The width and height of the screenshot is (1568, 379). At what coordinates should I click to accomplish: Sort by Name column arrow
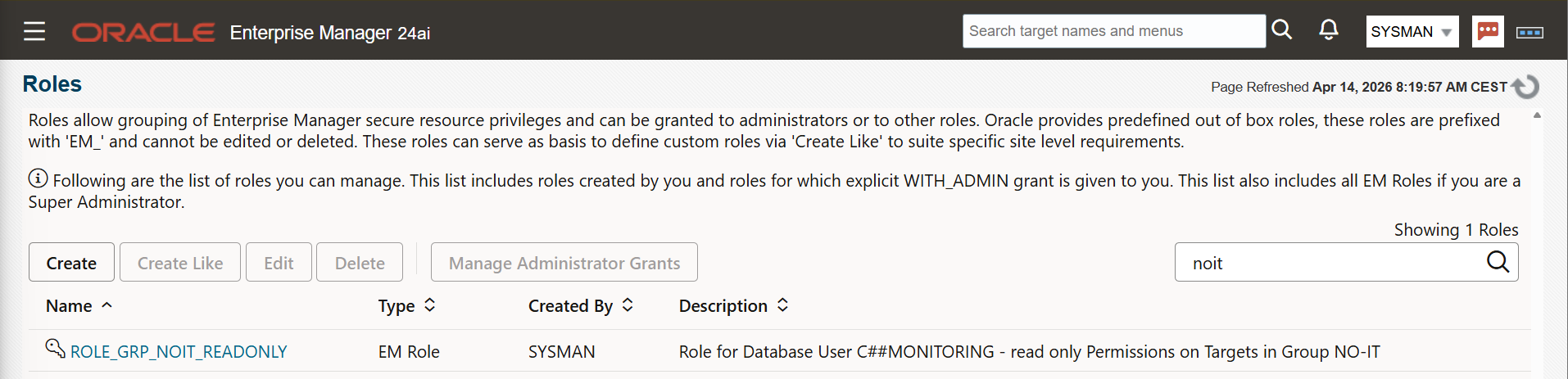tap(106, 305)
